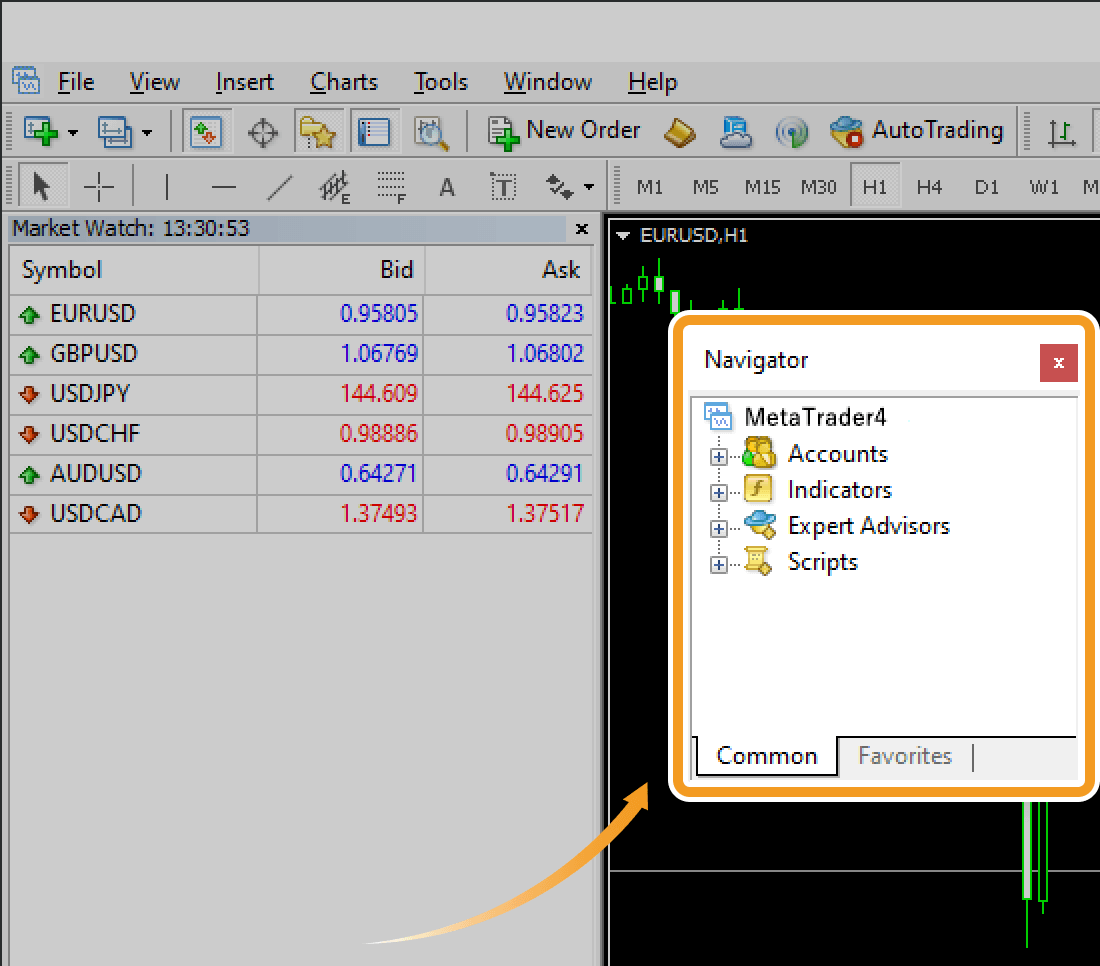1100x966 pixels.
Task: Select the Draw Trendline tool
Action: click(282, 187)
